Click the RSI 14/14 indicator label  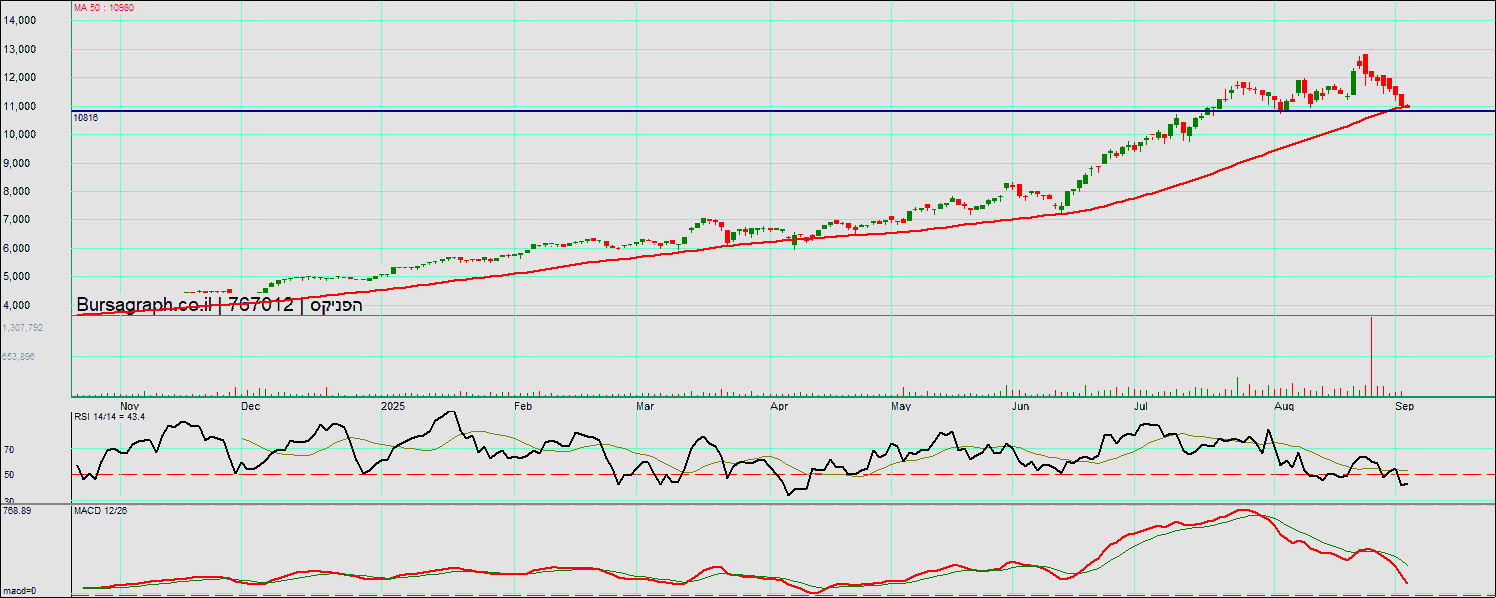[x=109, y=416]
